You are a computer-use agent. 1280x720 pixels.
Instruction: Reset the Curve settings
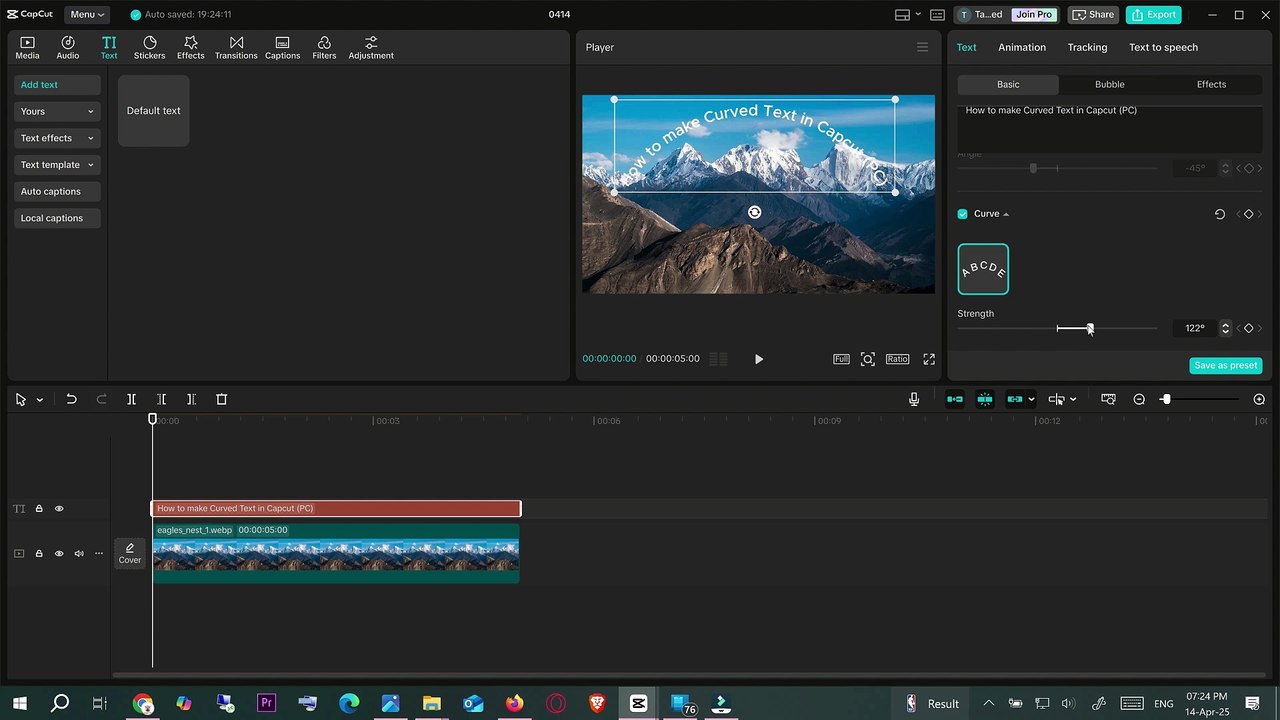pyautogui.click(x=1220, y=214)
